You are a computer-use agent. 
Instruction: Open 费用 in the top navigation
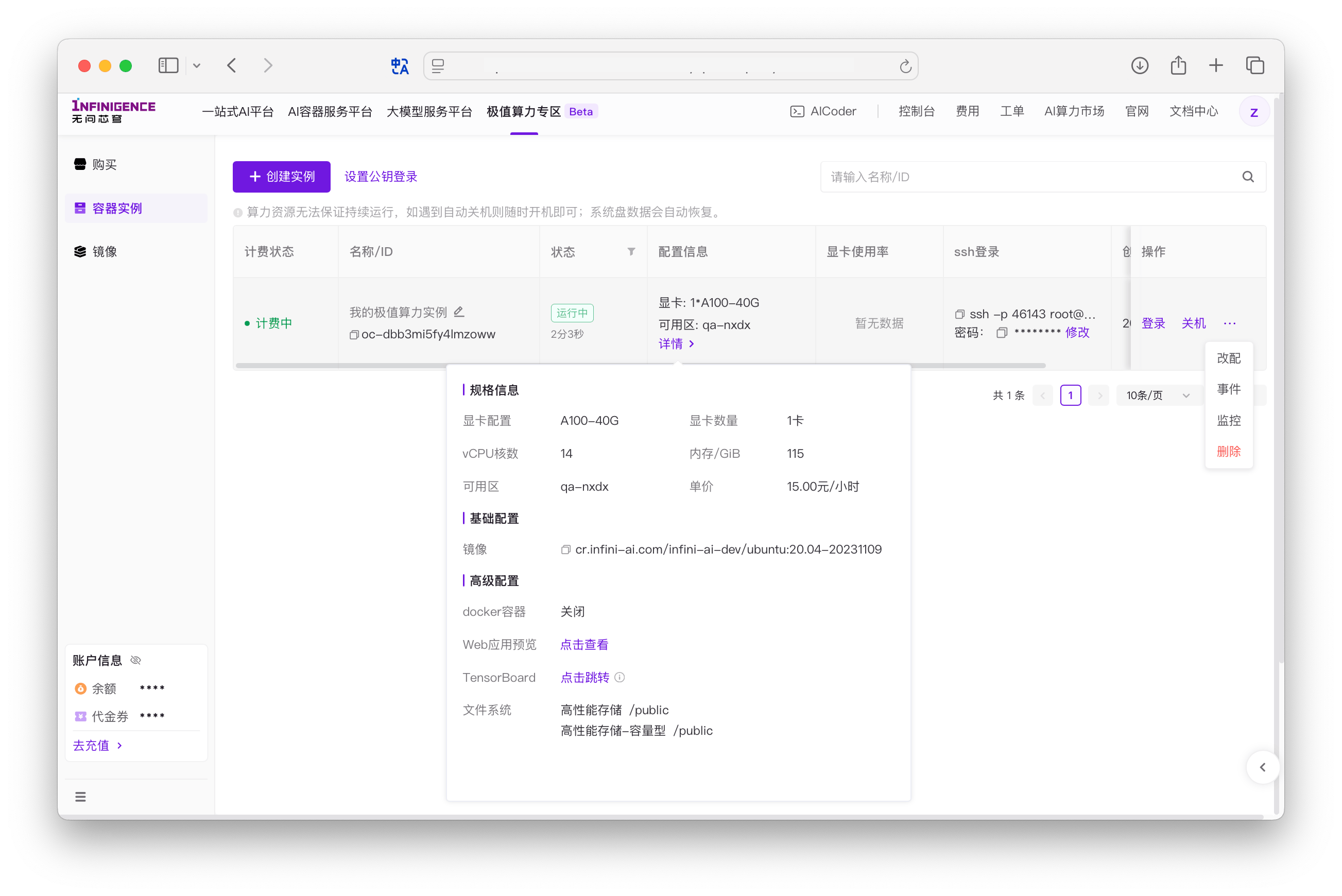tap(967, 111)
